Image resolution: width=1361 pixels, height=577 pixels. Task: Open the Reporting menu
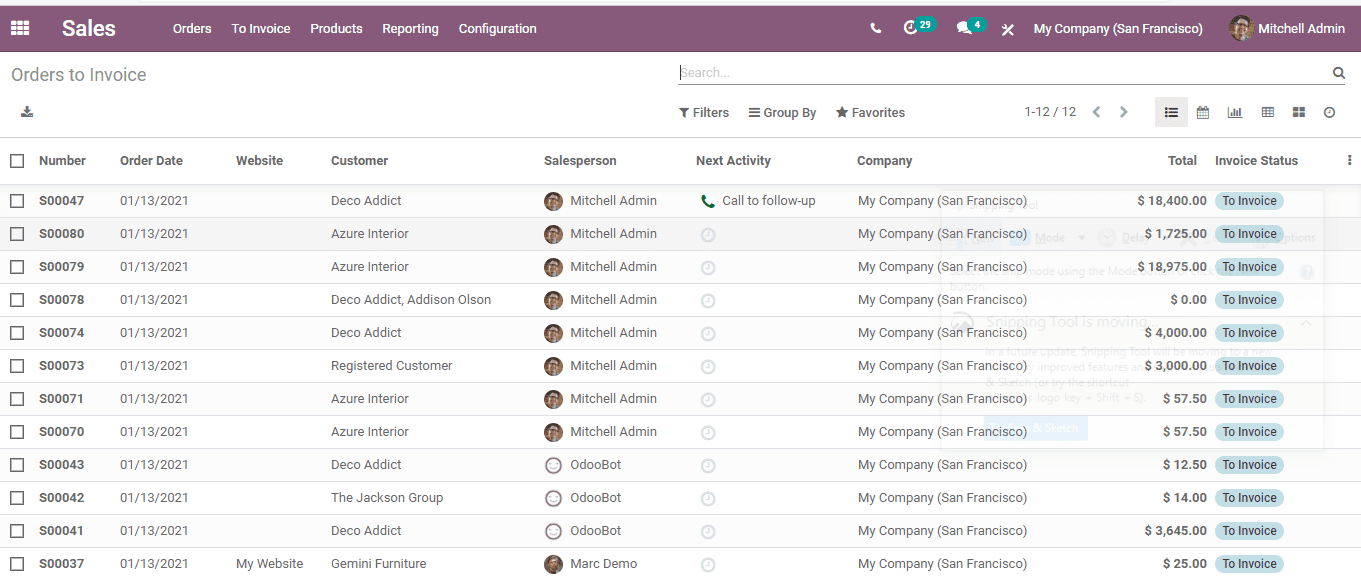click(410, 29)
